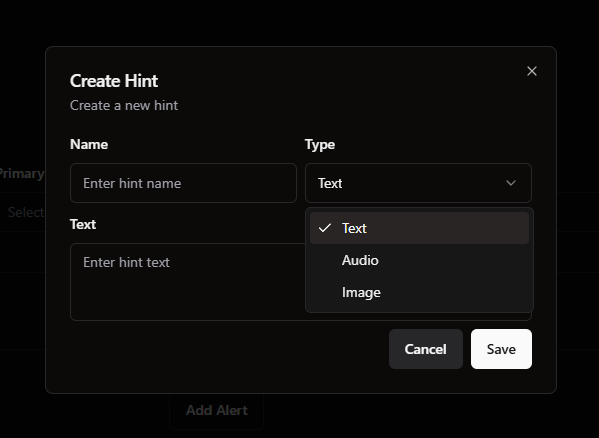599x438 pixels.
Task: Collapse the Type combo box showing Text
Action: 418,183
